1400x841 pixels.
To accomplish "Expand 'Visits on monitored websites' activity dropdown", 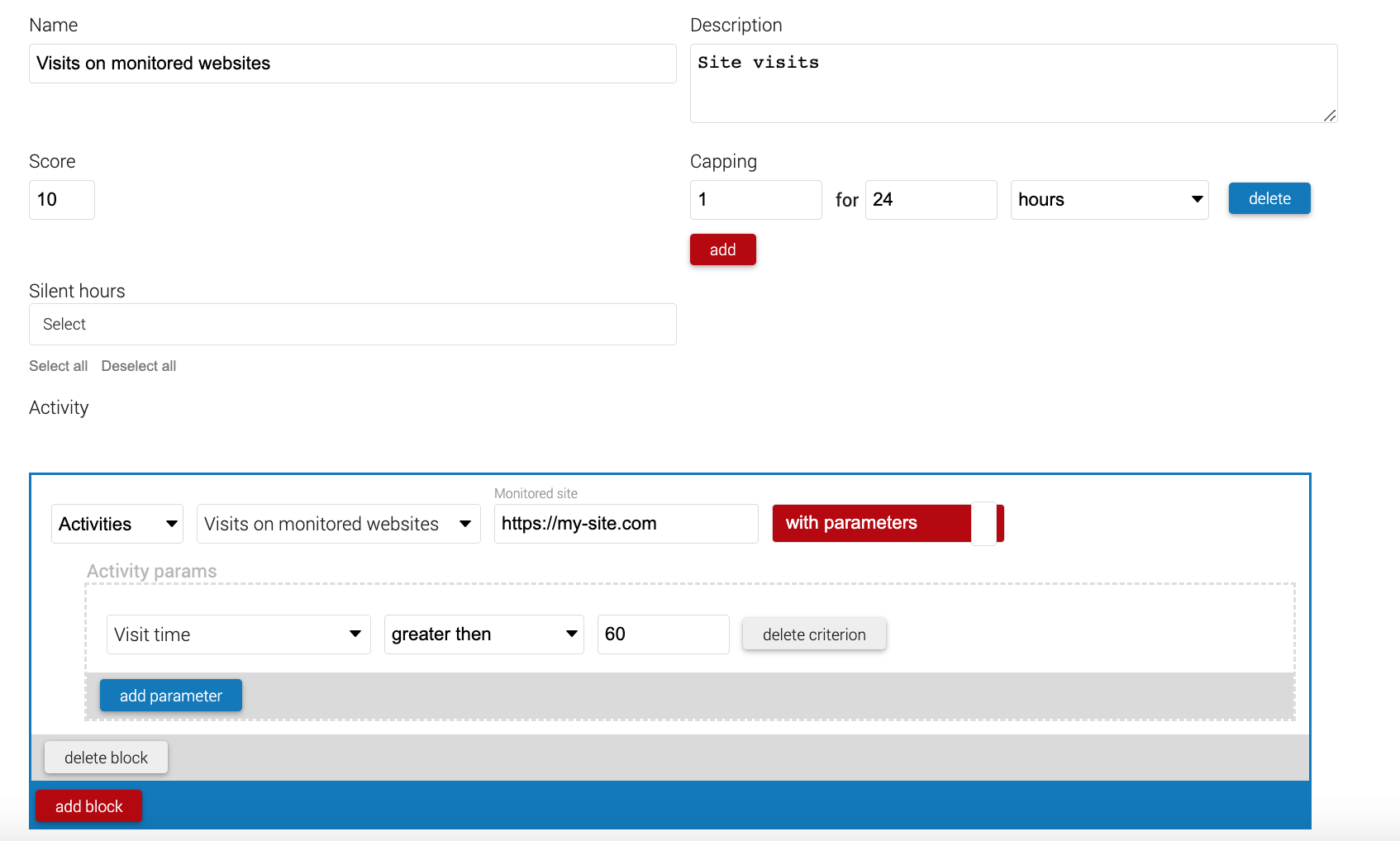I will click(339, 524).
